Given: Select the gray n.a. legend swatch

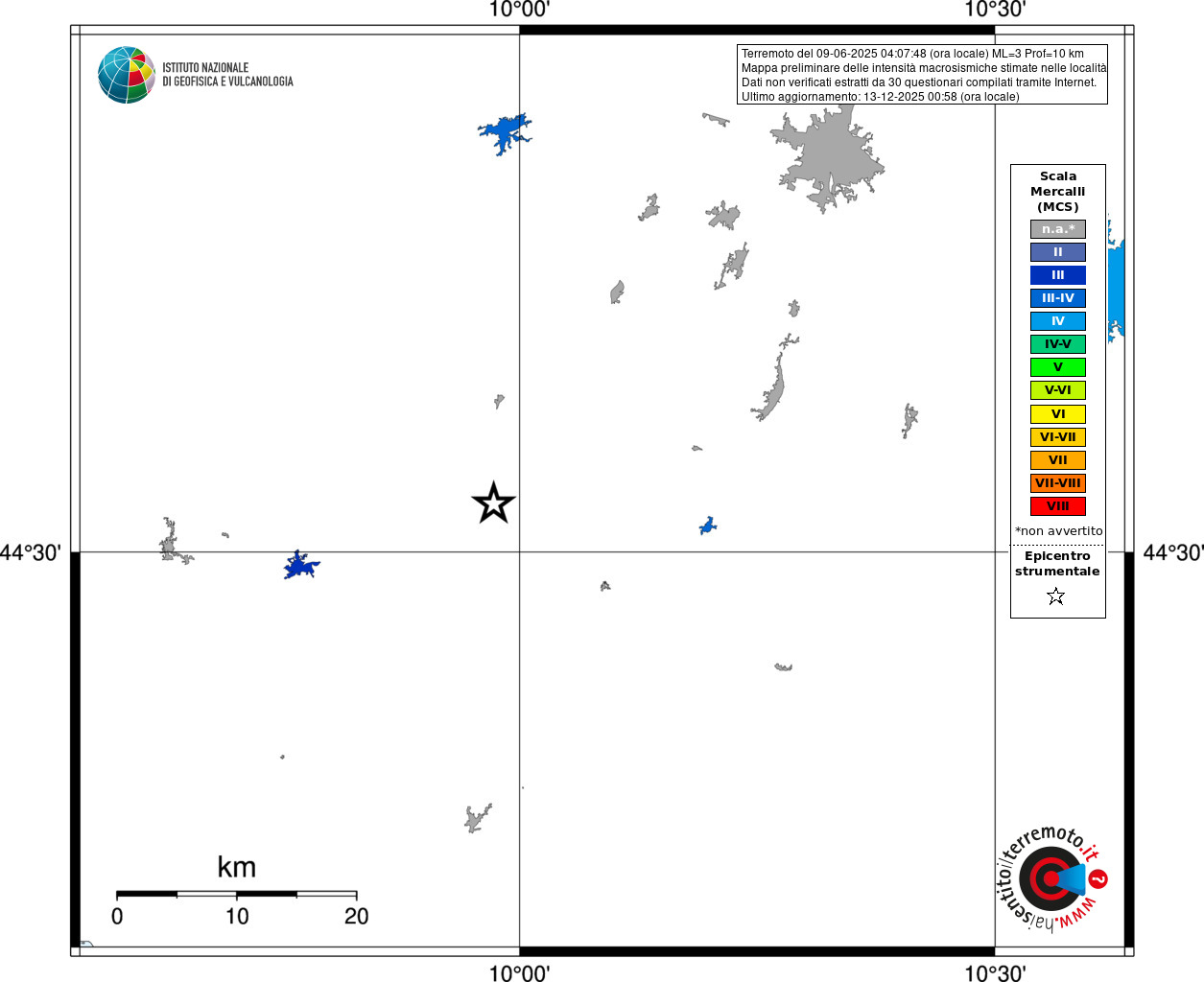Looking at the screenshot, I should 1058,229.
